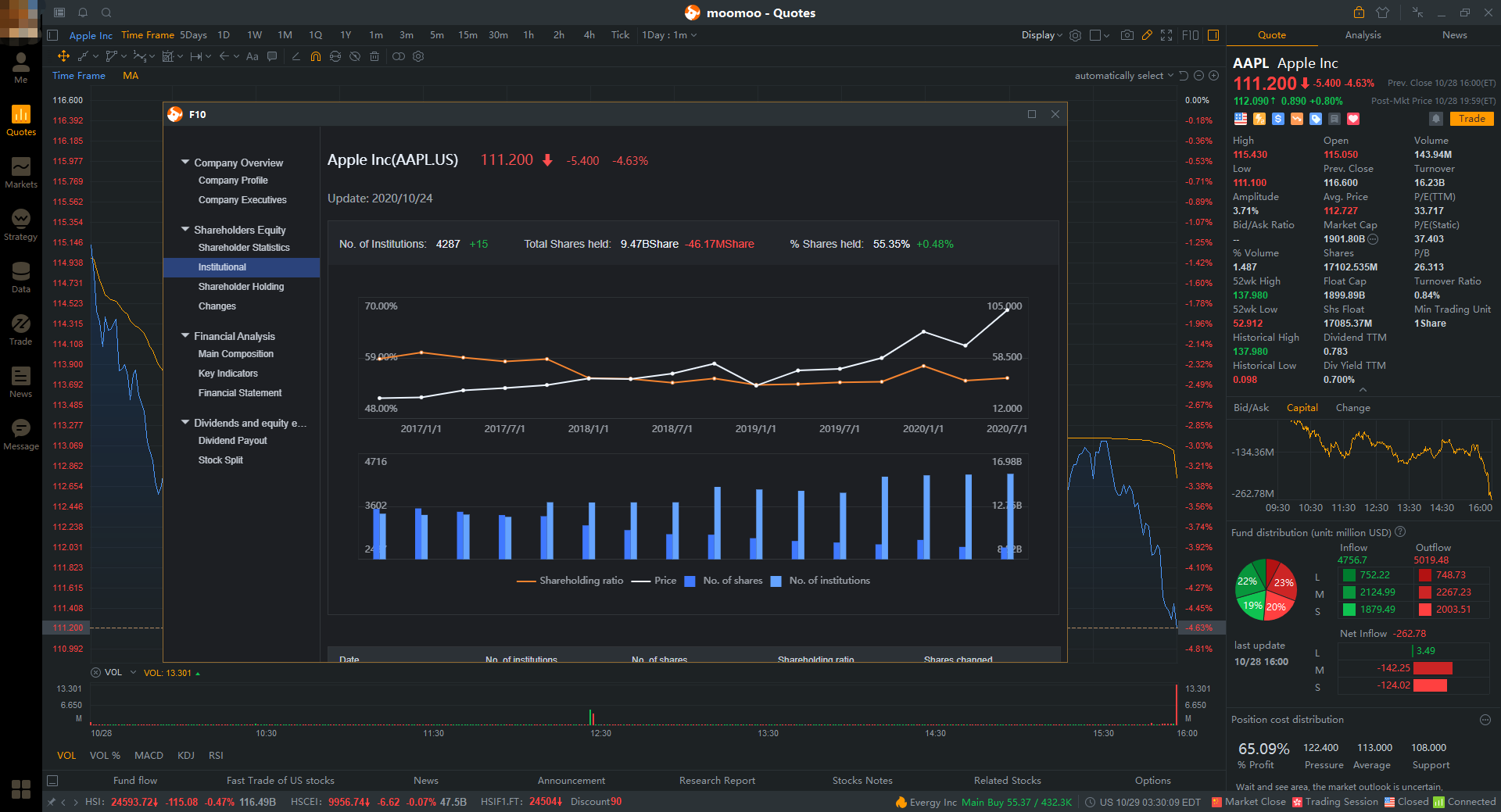This screenshot has width=1501, height=812.
Task: Click the Position cost distribution more icon
Action: pos(1485,720)
